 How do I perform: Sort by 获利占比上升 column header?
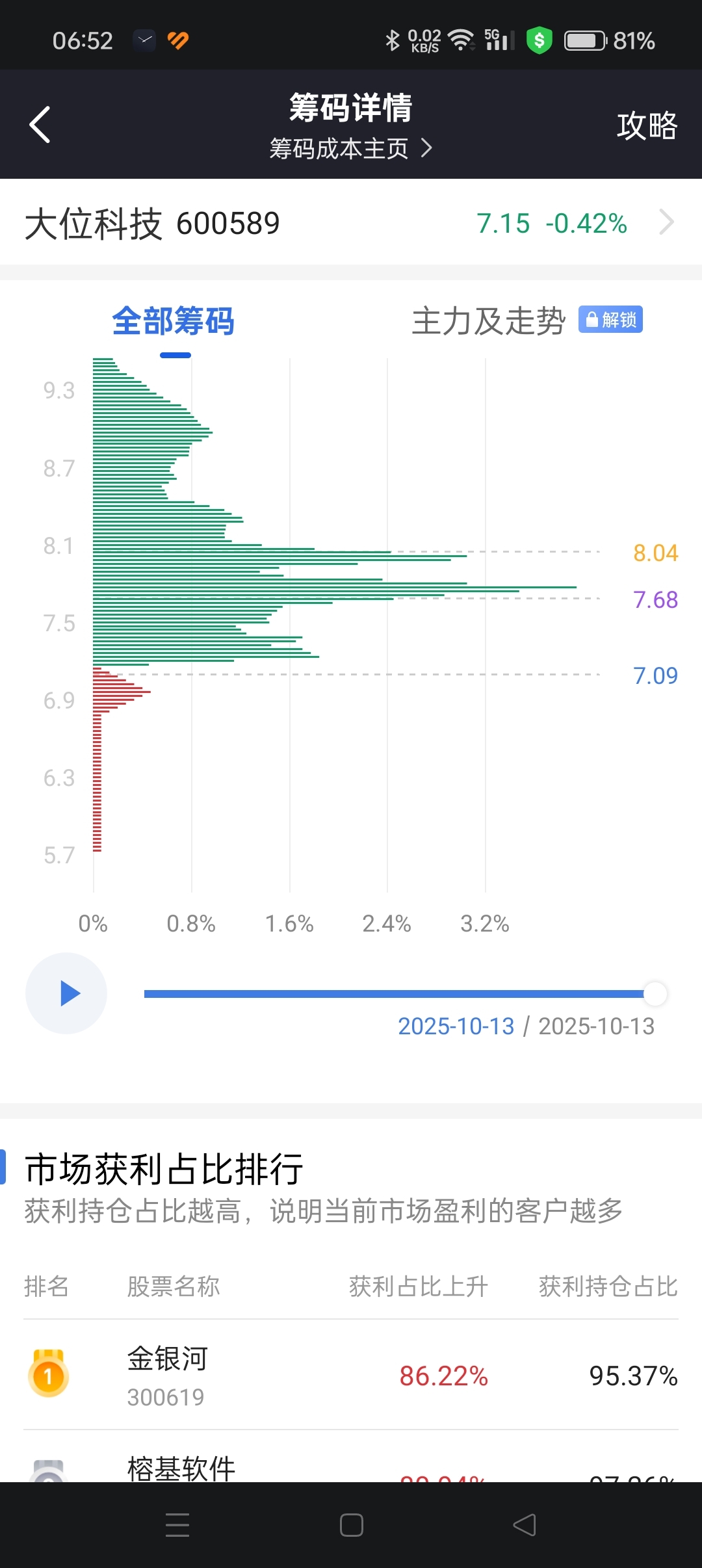click(418, 1287)
